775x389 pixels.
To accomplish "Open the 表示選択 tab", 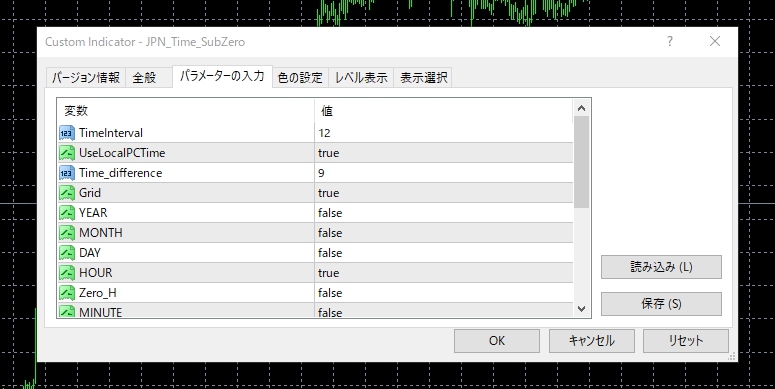I will [x=423, y=78].
